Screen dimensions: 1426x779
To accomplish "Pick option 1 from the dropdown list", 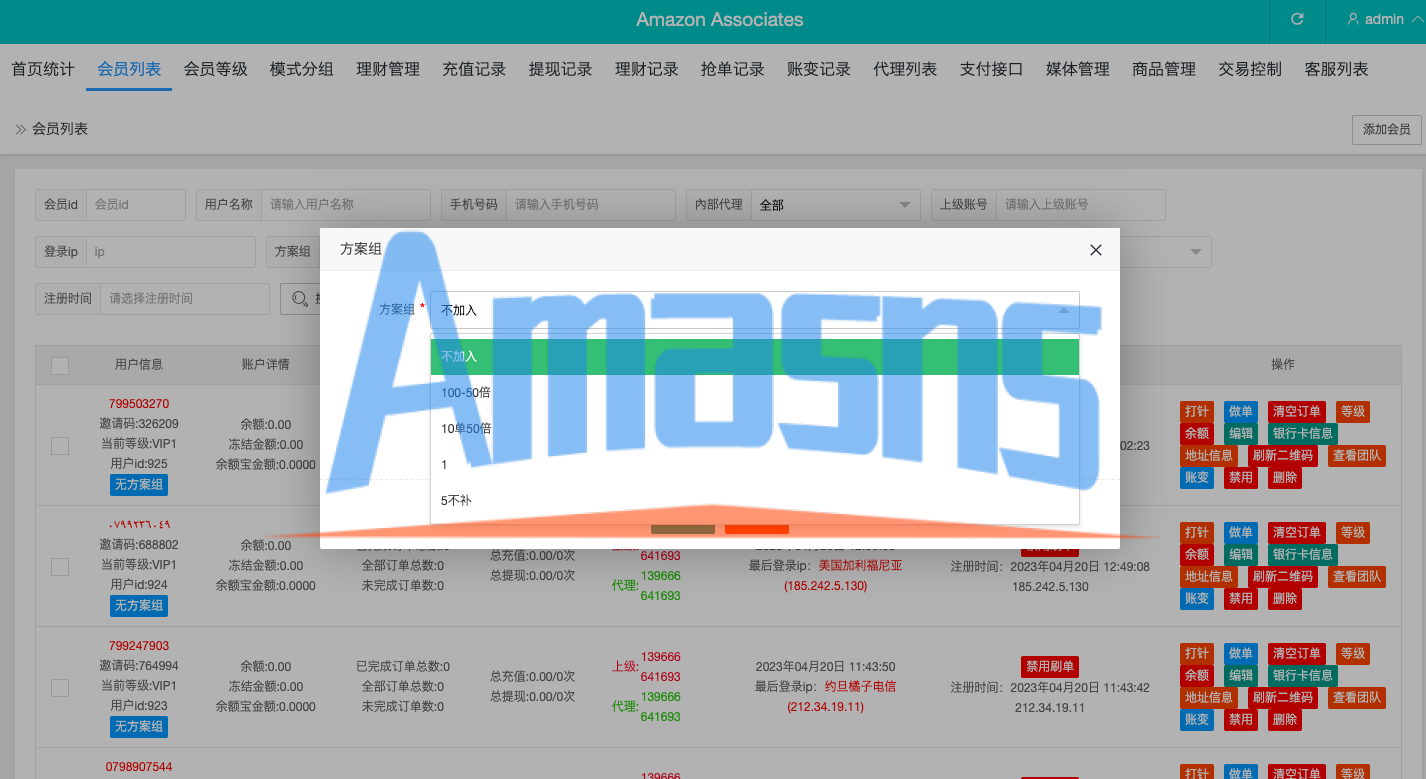I will (x=755, y=464).
